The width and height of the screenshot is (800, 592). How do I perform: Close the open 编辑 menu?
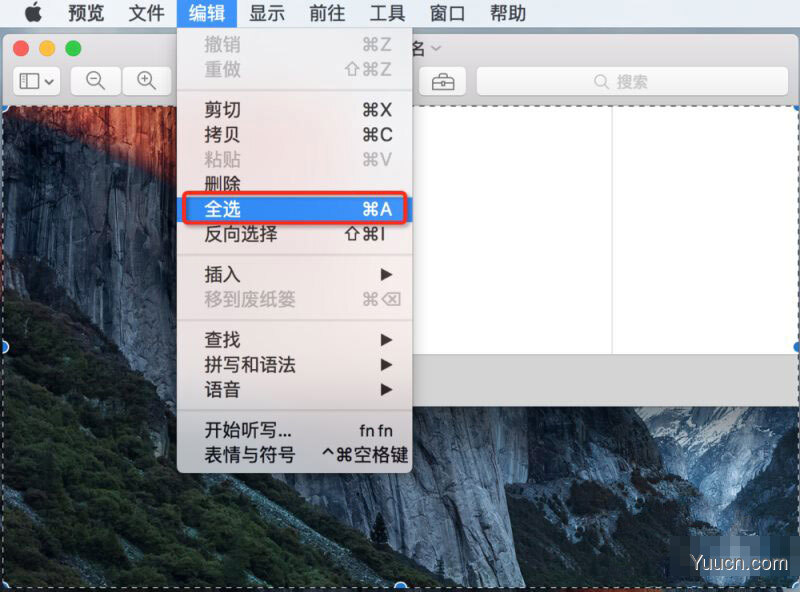click(x=207, y=13)
